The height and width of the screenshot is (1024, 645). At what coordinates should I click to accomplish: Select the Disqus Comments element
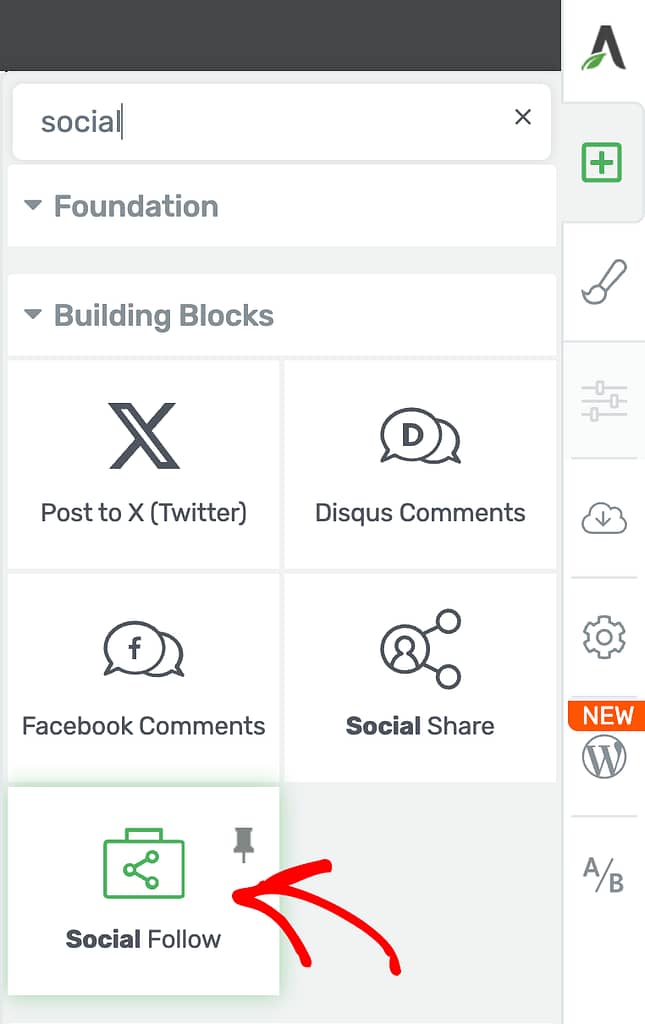click(x=420, y=464)
